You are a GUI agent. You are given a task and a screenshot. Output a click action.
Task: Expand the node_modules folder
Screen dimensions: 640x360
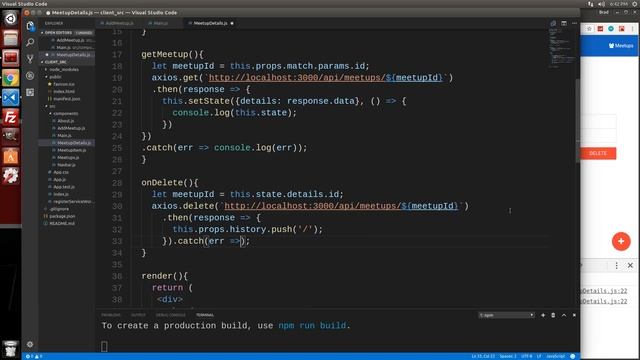click(x=64, y=69)
